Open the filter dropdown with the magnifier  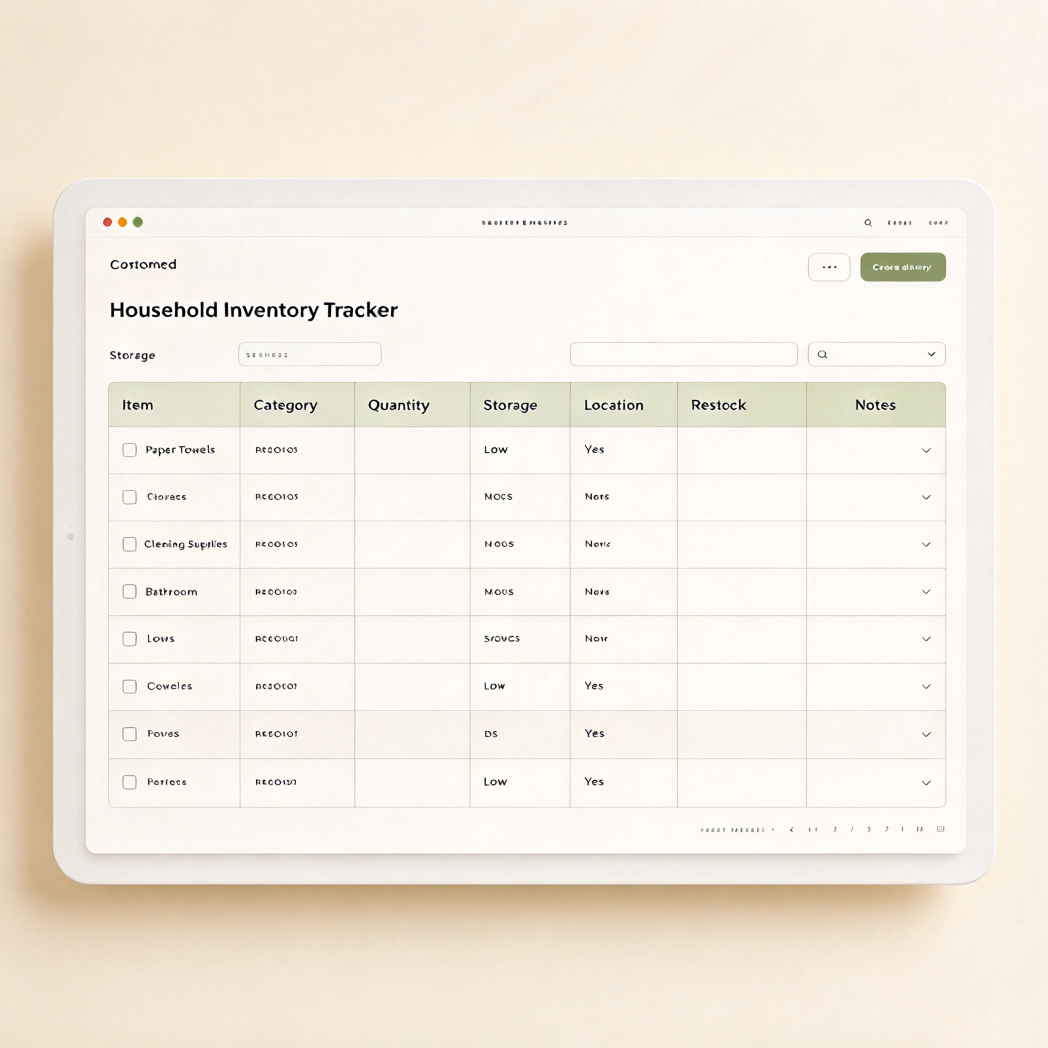point(876,354)
